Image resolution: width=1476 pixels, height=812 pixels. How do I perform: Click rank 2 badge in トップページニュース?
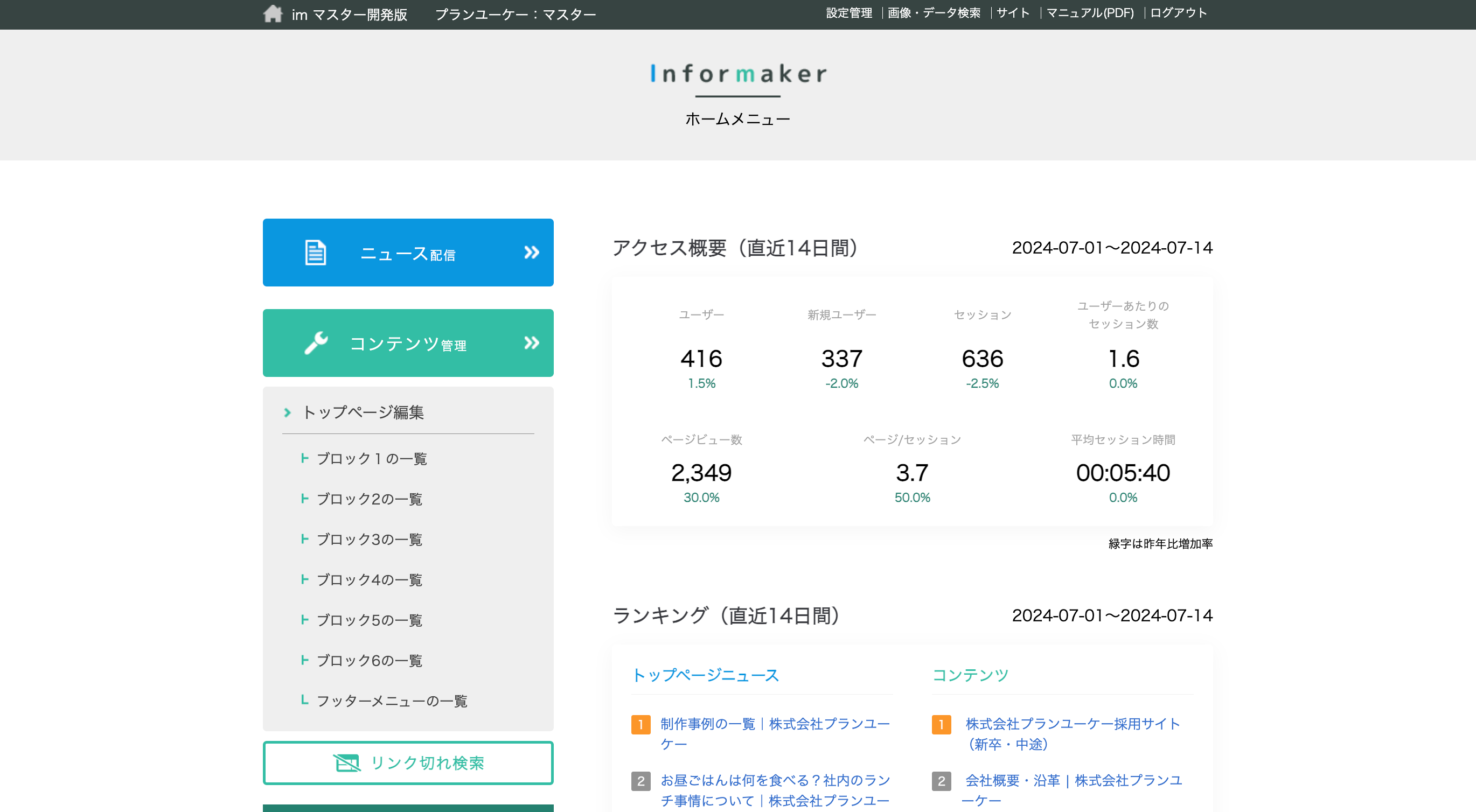tap(640, 781)
